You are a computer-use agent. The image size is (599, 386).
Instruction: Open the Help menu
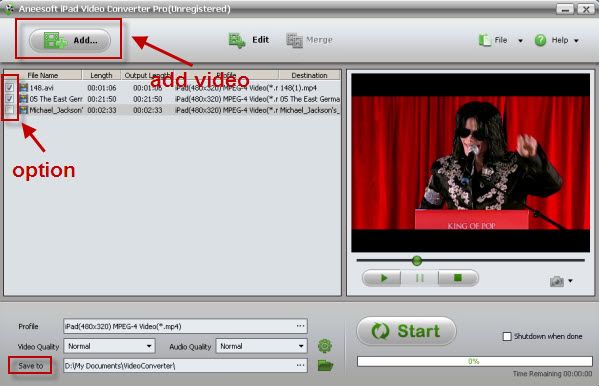[x=557, y=40]
